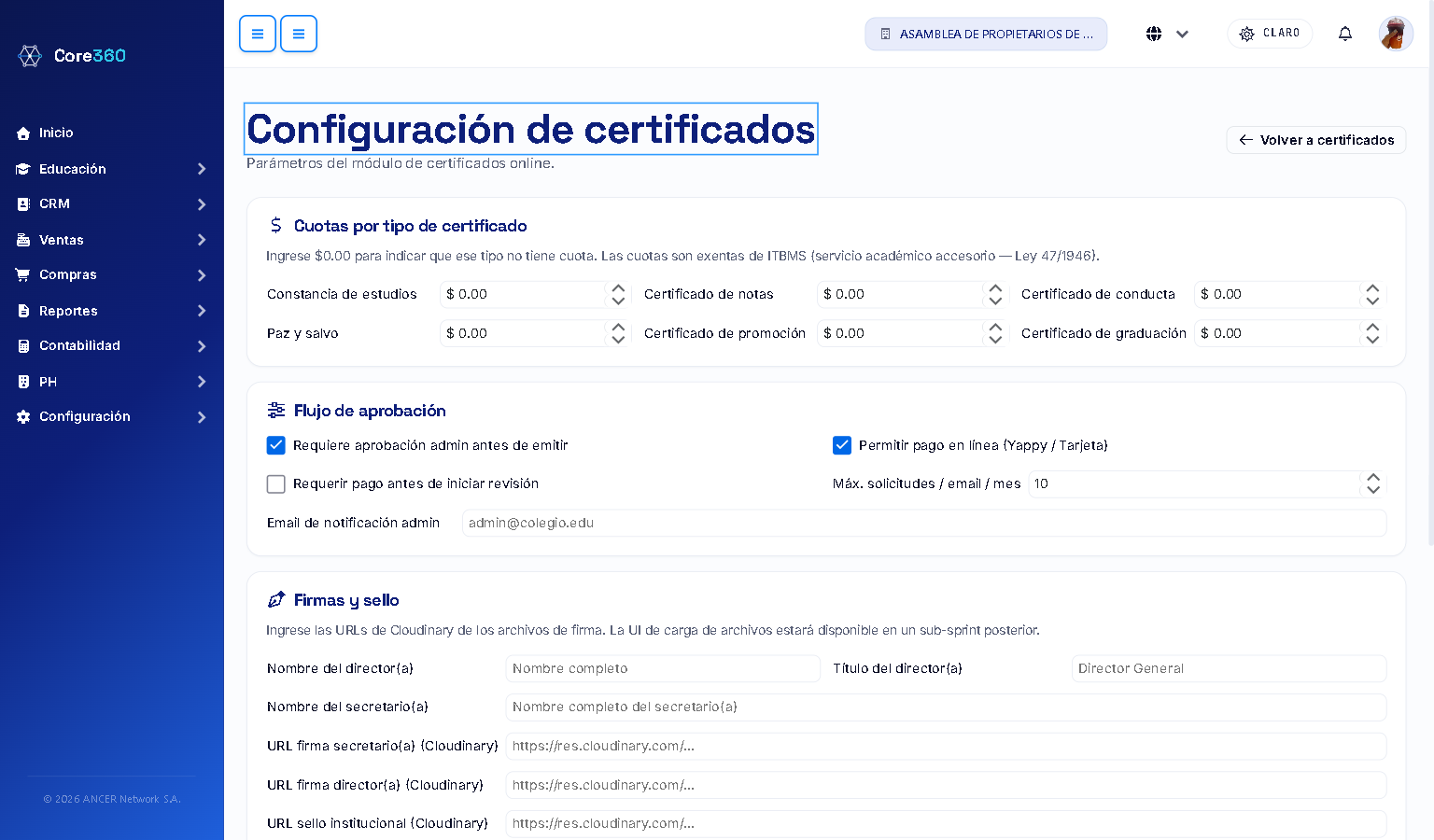Click sliders icon beside Flujo de aprobación
The width and height of the screenshot is (1434, 840).
pos(275,410)
